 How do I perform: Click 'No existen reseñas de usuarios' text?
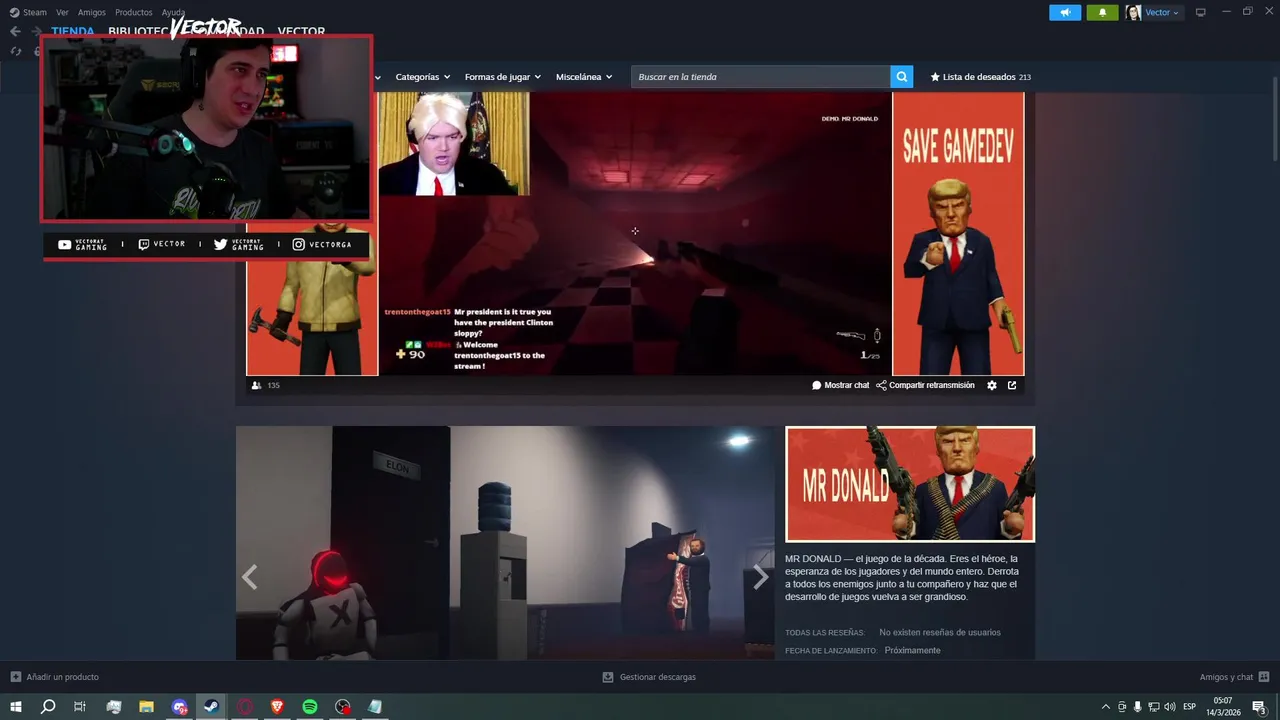(x=940, y=633)
